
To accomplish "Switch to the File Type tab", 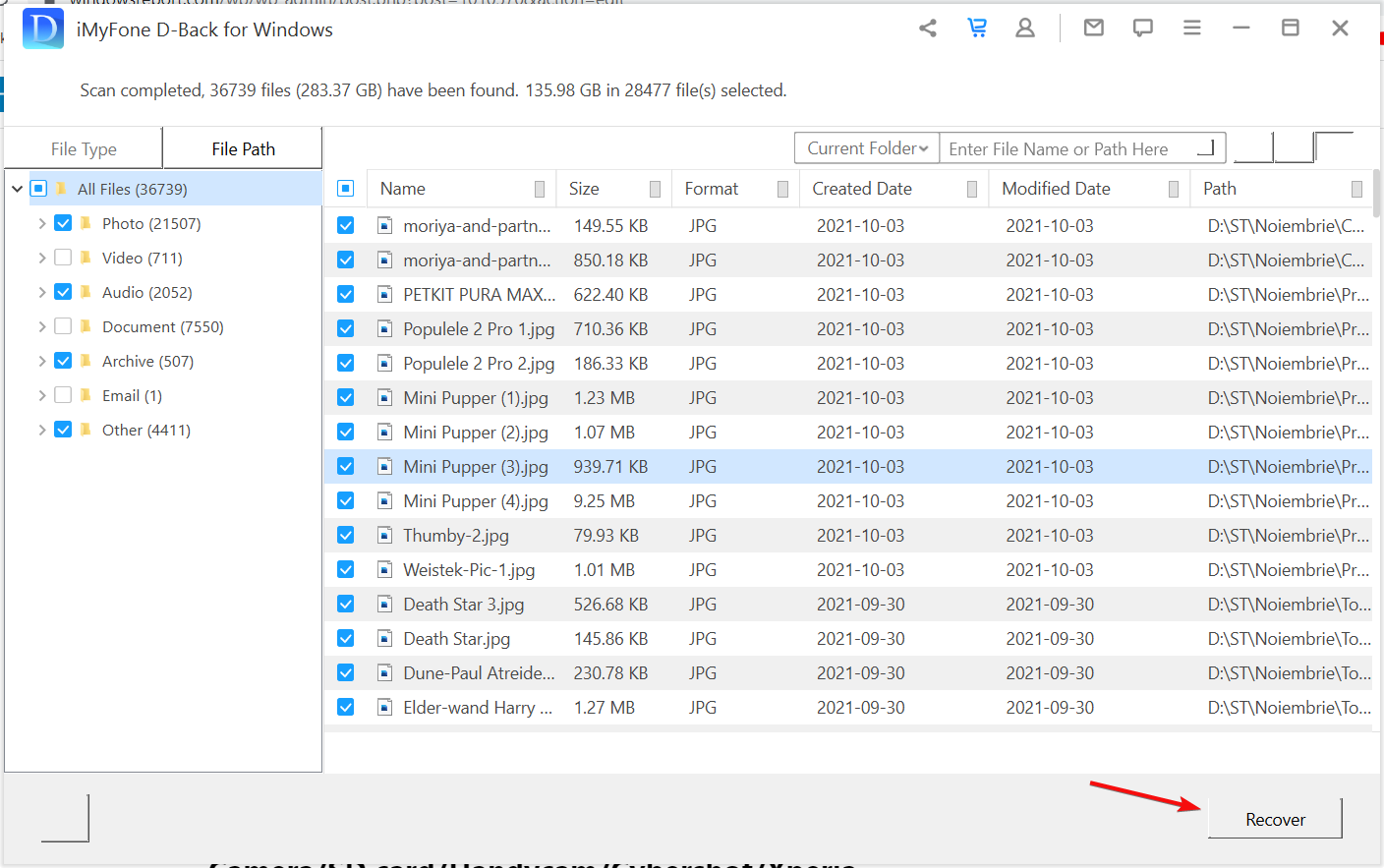I will click(84, 149).
